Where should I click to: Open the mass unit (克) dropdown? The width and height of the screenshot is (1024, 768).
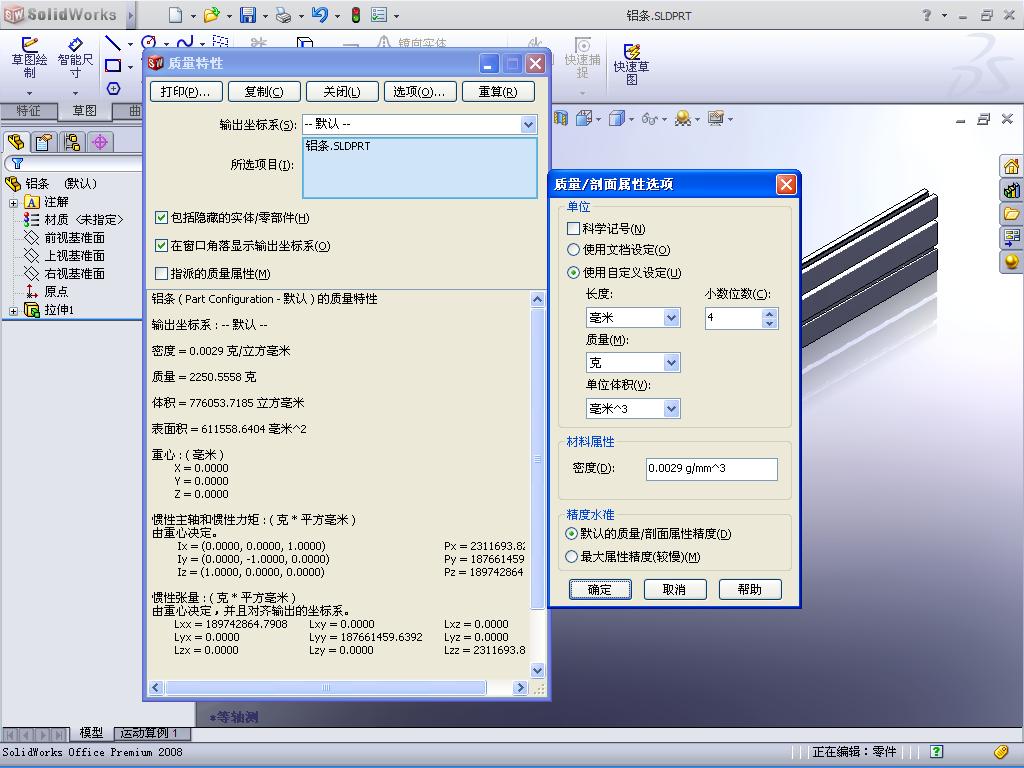tap(671, 362)
